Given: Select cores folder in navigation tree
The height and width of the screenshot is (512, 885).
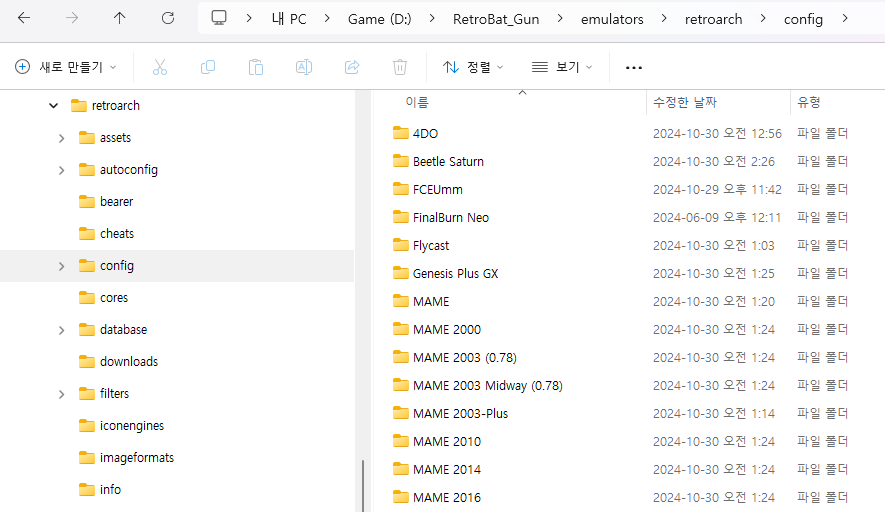Looking at the screenshot, I should pyautogui.click(x=103, y=297).
